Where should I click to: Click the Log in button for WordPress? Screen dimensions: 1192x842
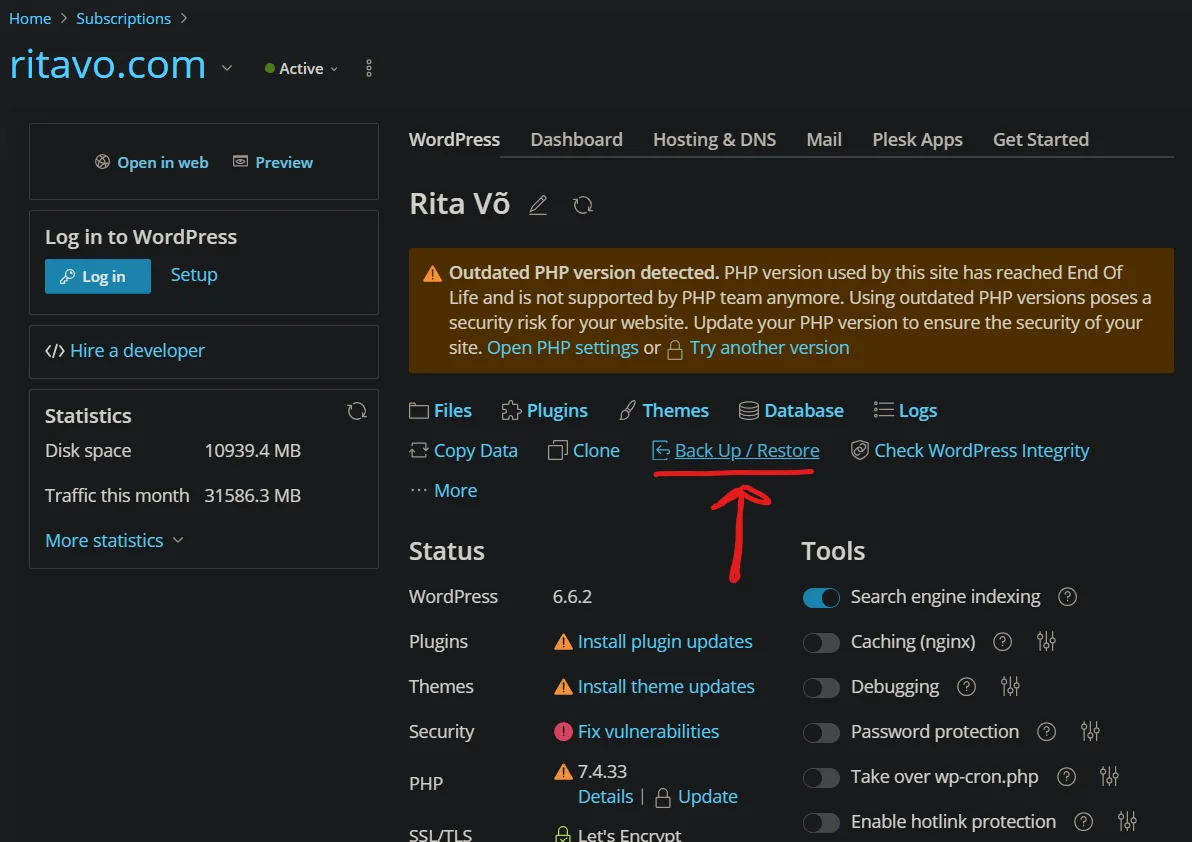(x=97, y=277)
